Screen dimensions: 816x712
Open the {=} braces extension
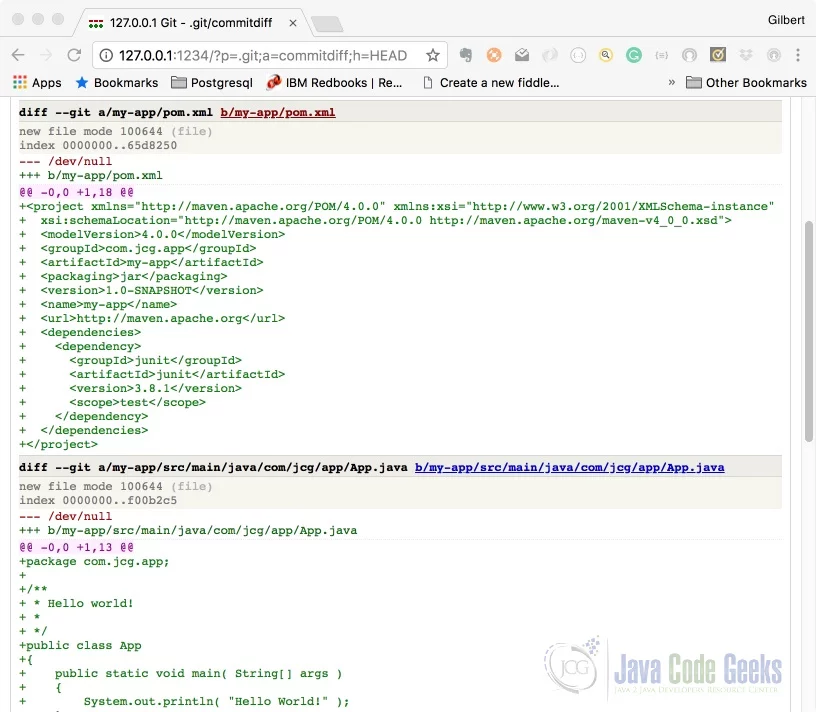[x=661, y=55]
